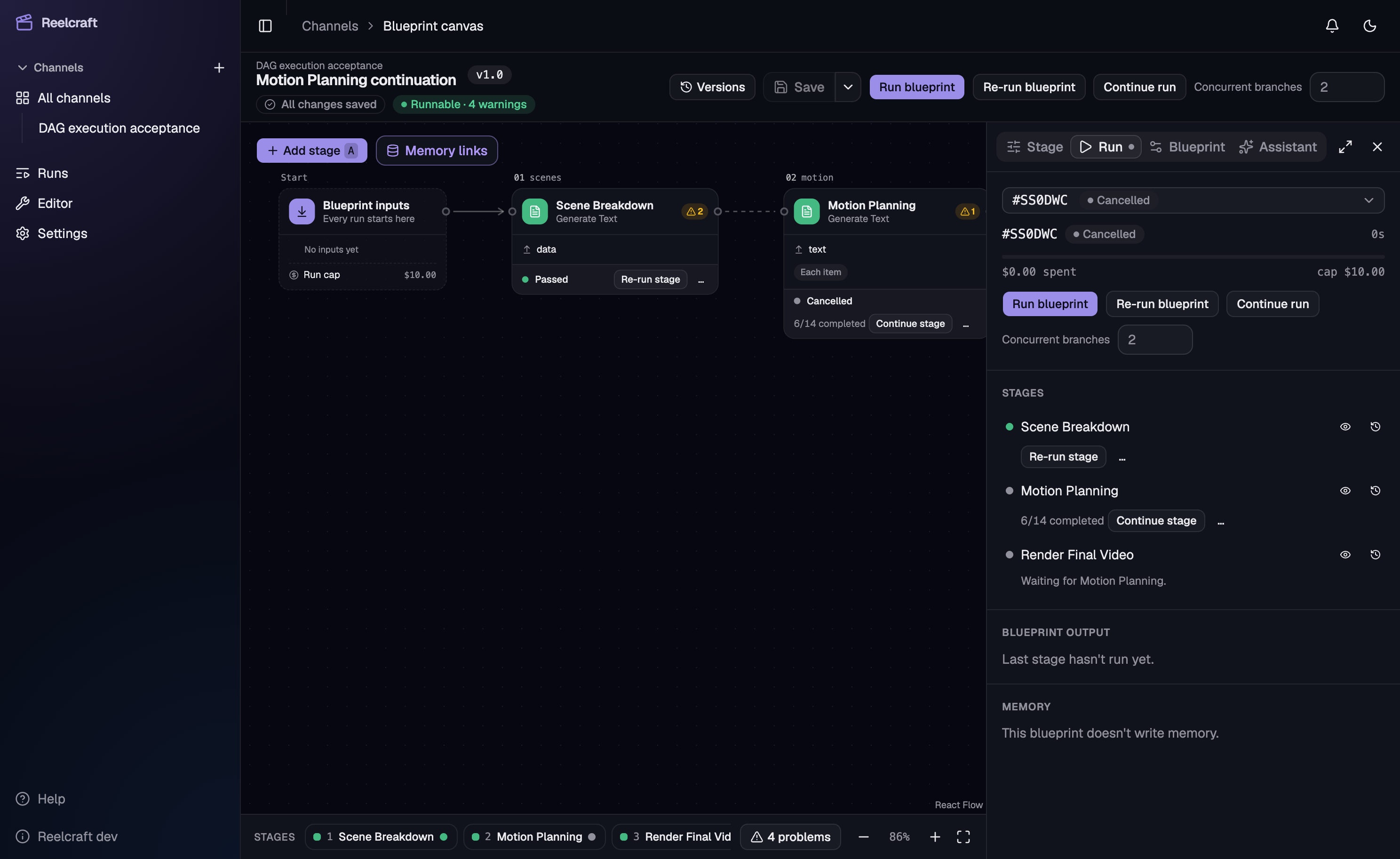Click Scene Breakdown node warning badge

point(694,211)
